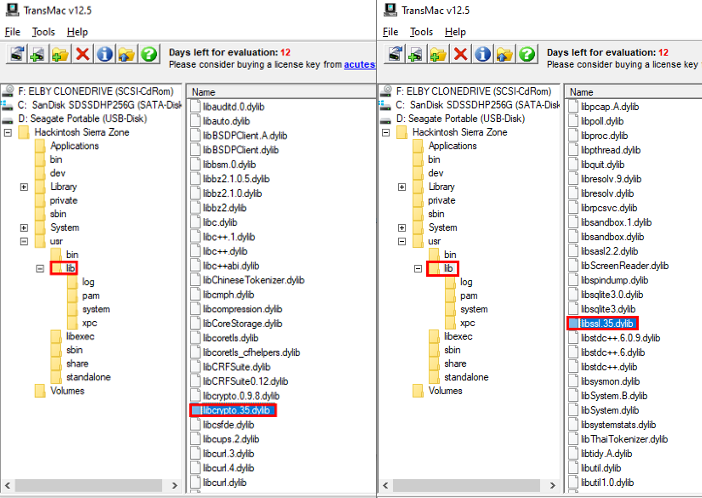Image resolution: width=702 pixels, height=498 pixels.
Task: Click the blue info icon in left toolbar
Action: coord(105,55)
